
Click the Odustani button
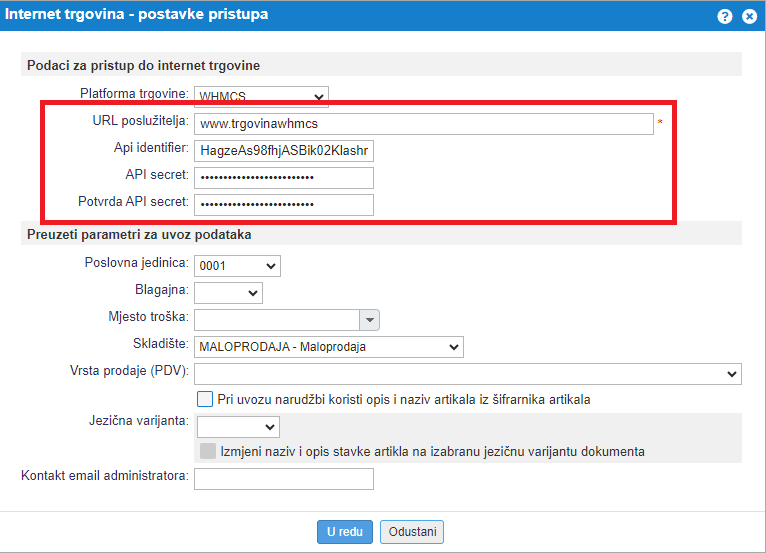coord(412,532)
